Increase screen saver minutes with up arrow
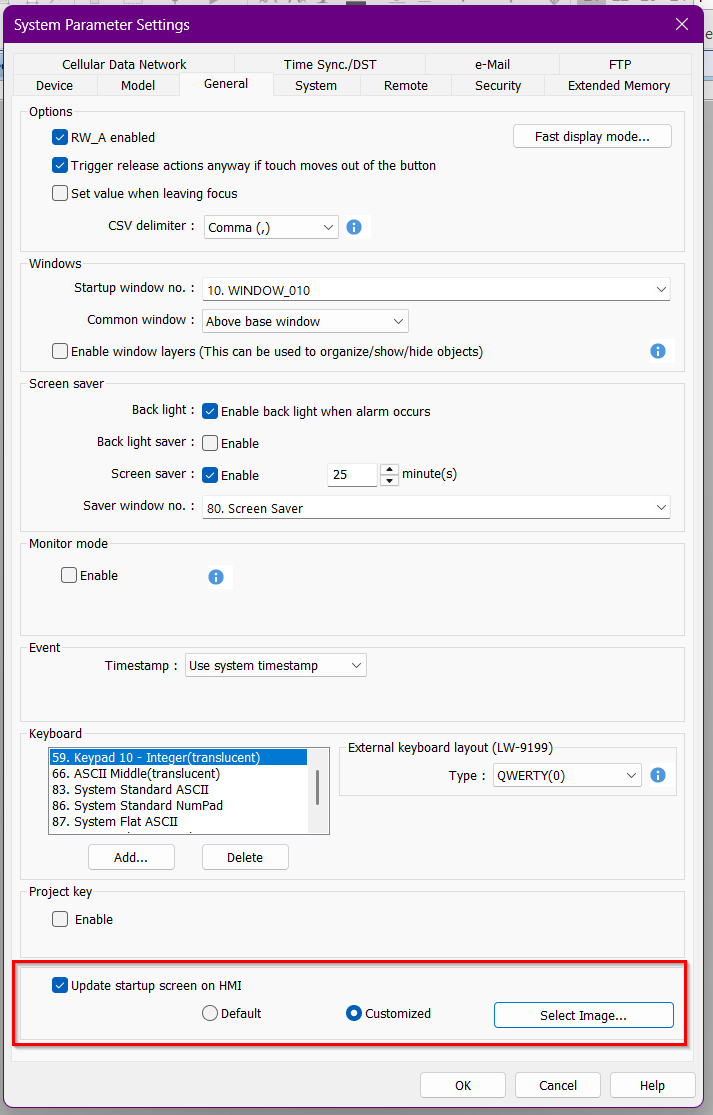The image size is (713, 1115). point(389,469)
